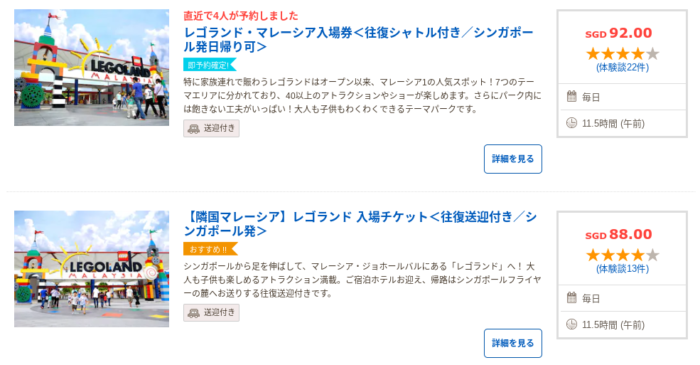Click the car icon in first 送迎付き badge

click(x=193, y=129)
